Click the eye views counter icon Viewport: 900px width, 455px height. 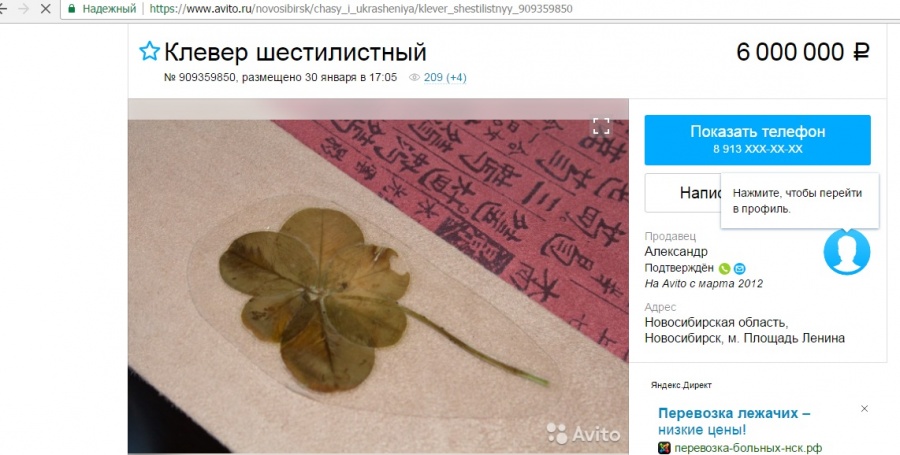[x=414, y=77]
